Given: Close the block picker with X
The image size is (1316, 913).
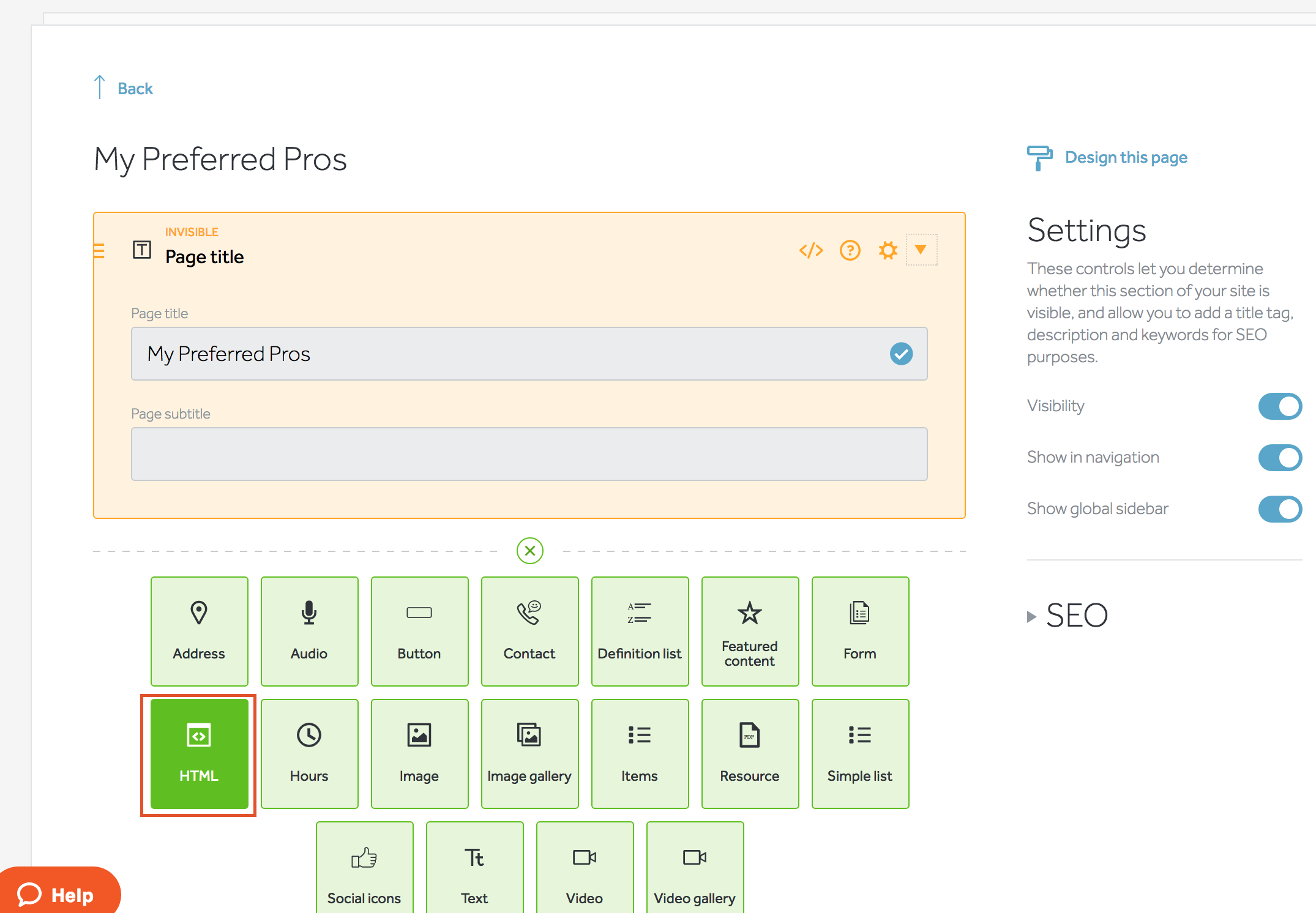Looking at the screenshot, I should tap(530, 551).
